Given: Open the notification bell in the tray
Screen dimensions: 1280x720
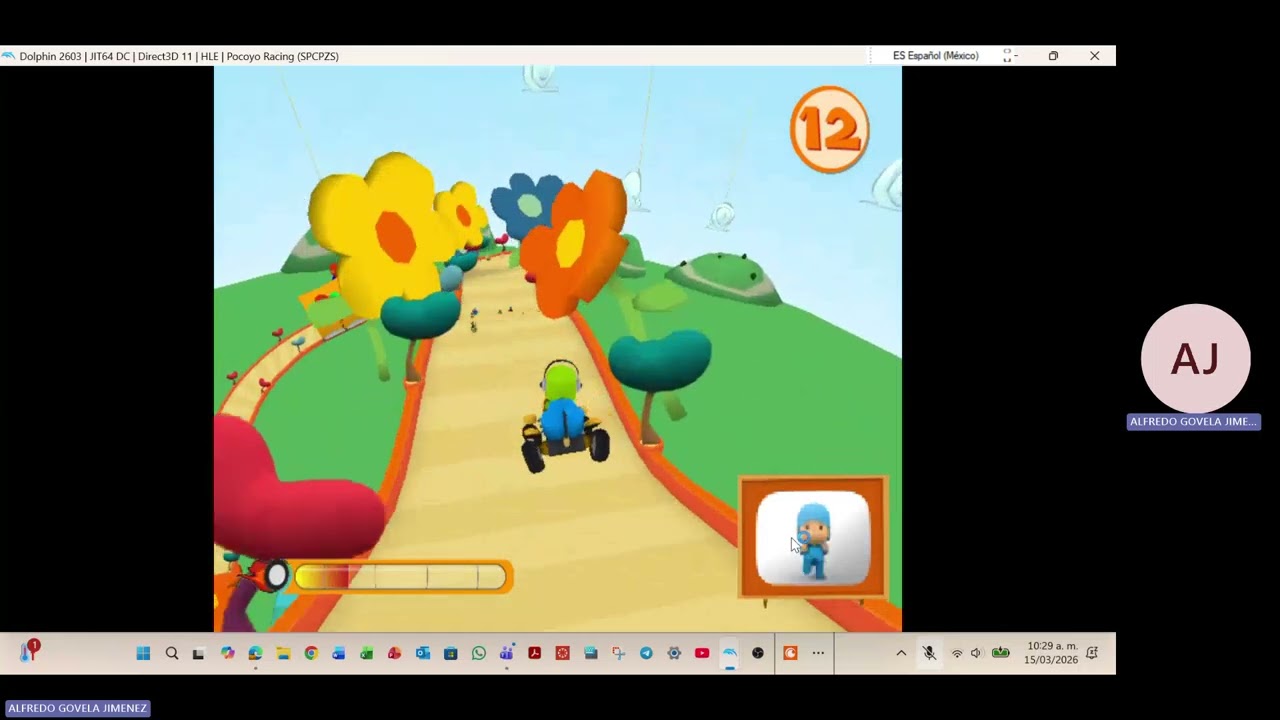Looking at the screenshot, I should point(1092,653).
